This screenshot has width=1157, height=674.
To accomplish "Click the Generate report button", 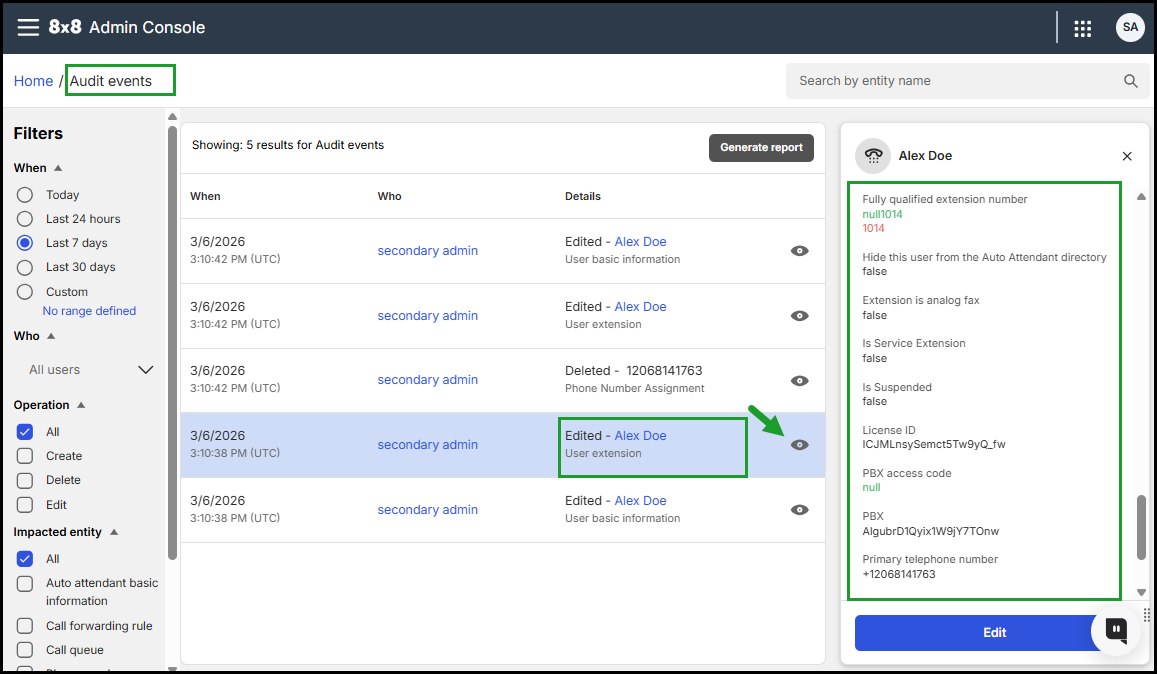I will 761,147.
